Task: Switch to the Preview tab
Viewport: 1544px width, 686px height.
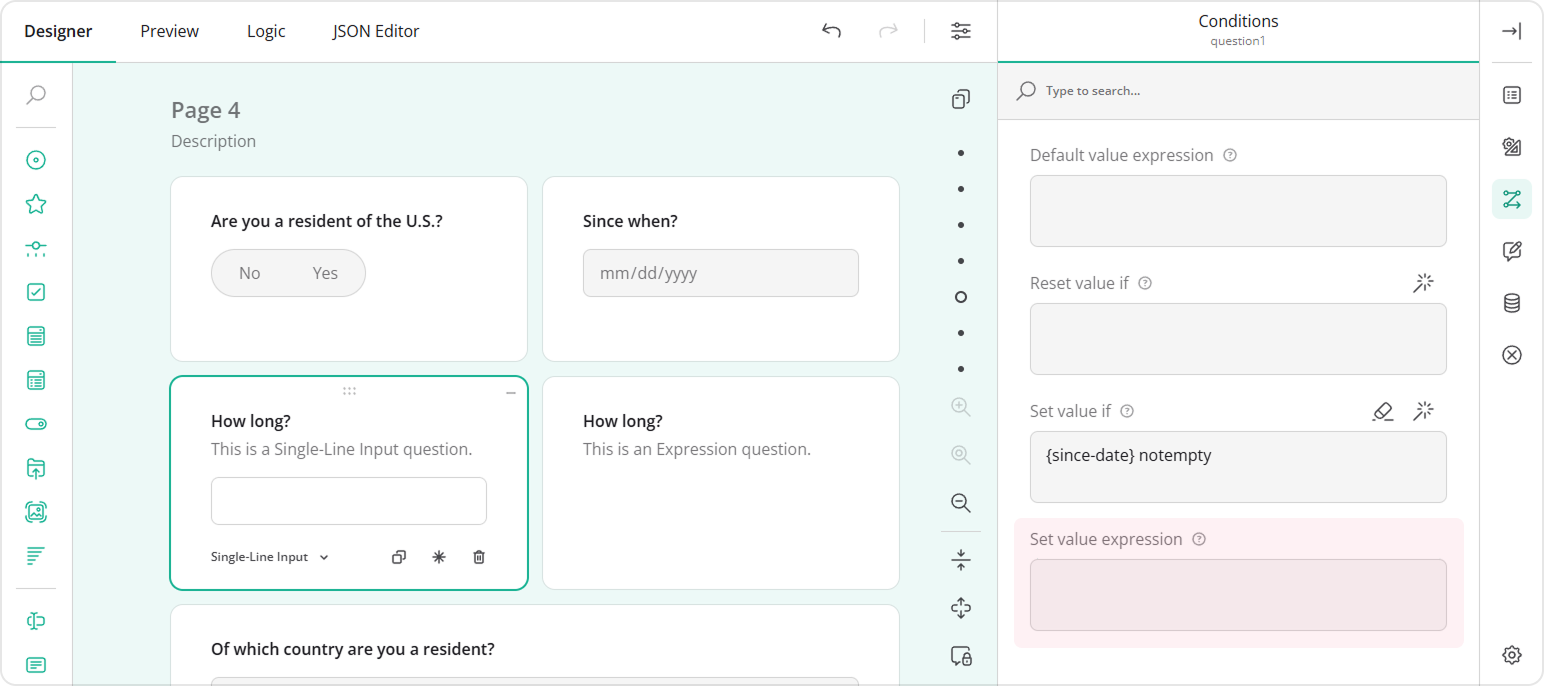Action: [x=170, y=31]
